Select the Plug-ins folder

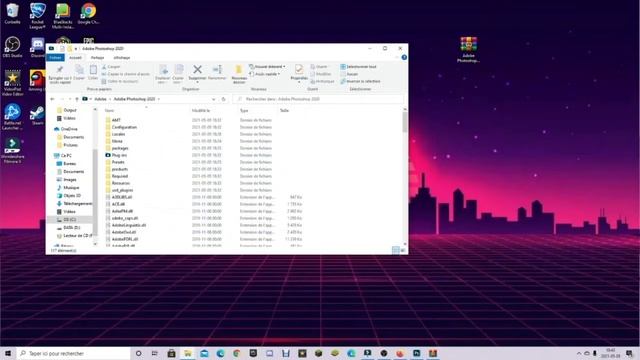tap(119, 155)
